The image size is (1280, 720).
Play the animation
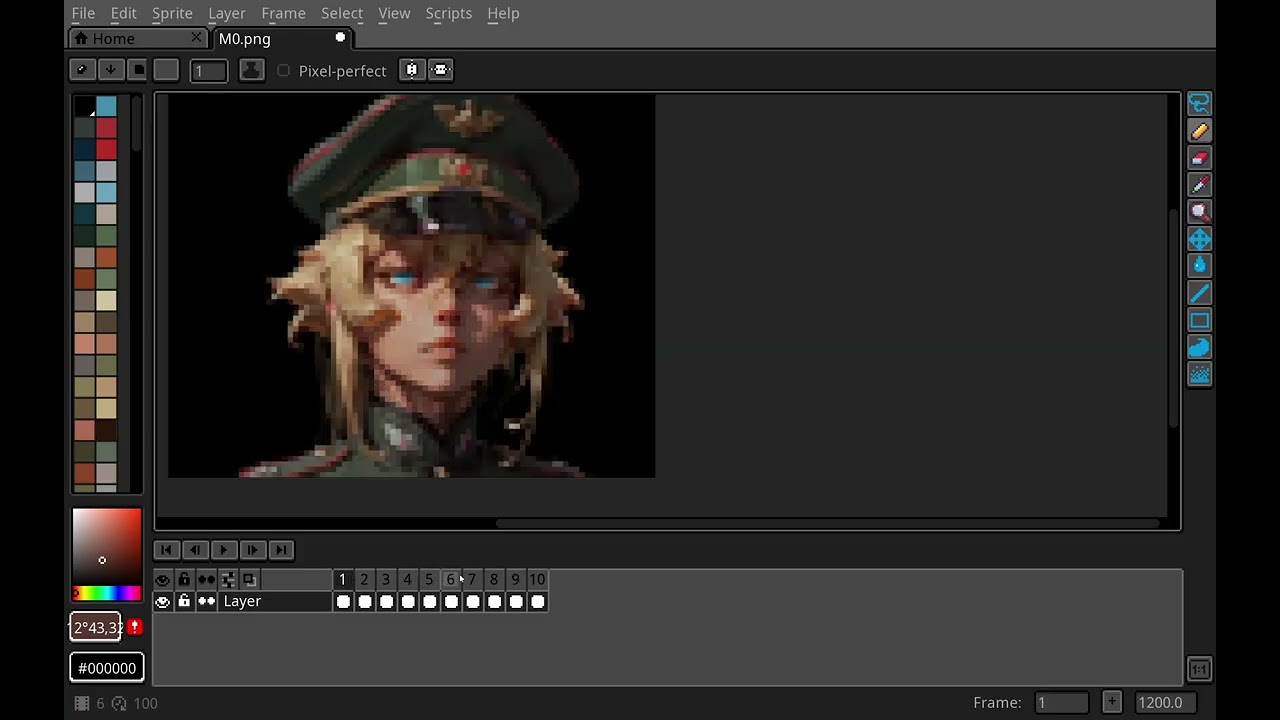click(224, 549)
